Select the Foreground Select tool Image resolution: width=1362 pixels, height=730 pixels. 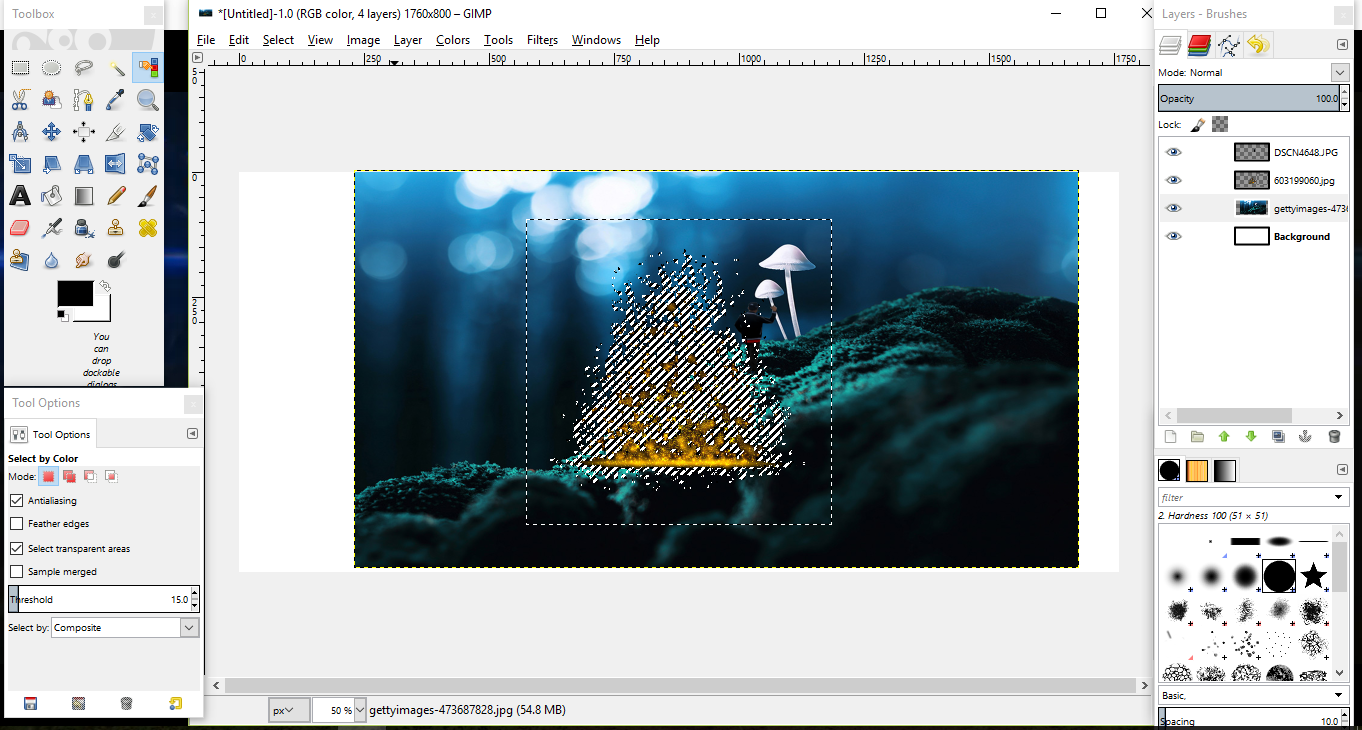pos(52,100)
